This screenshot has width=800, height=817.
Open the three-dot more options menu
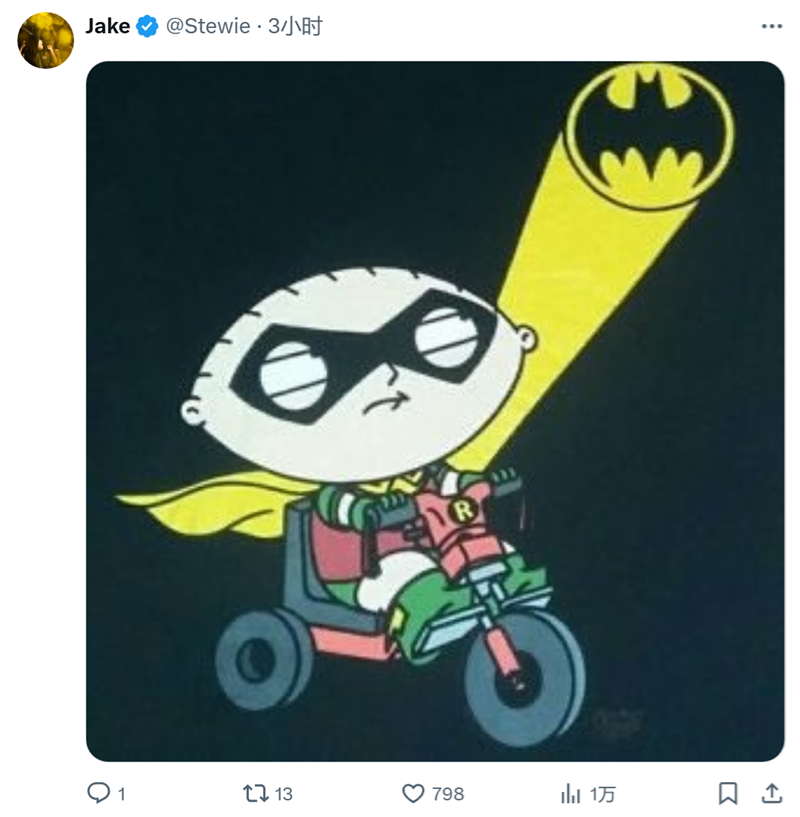point(771,27)
